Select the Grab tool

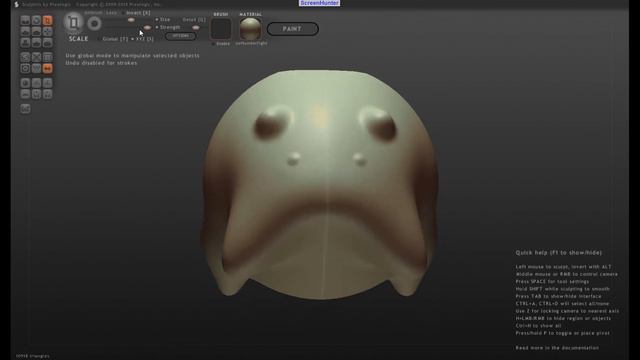(47, 31)
